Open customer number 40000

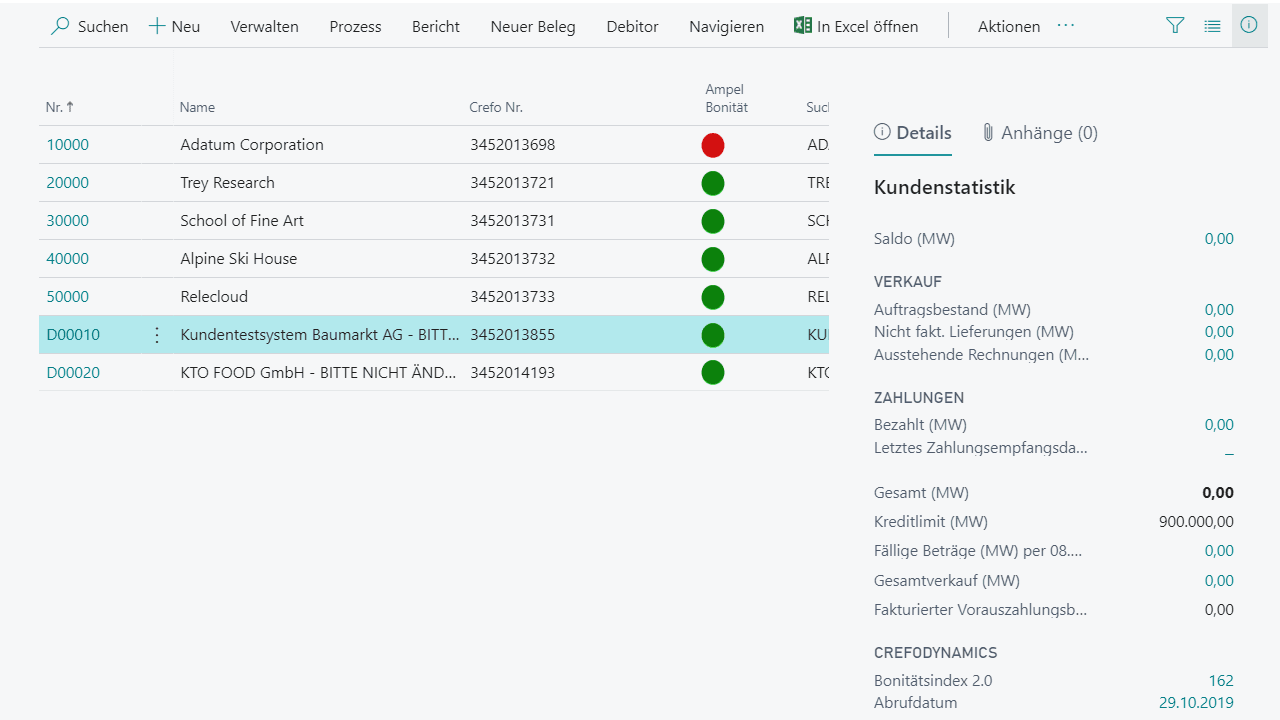tap(68, 259)
